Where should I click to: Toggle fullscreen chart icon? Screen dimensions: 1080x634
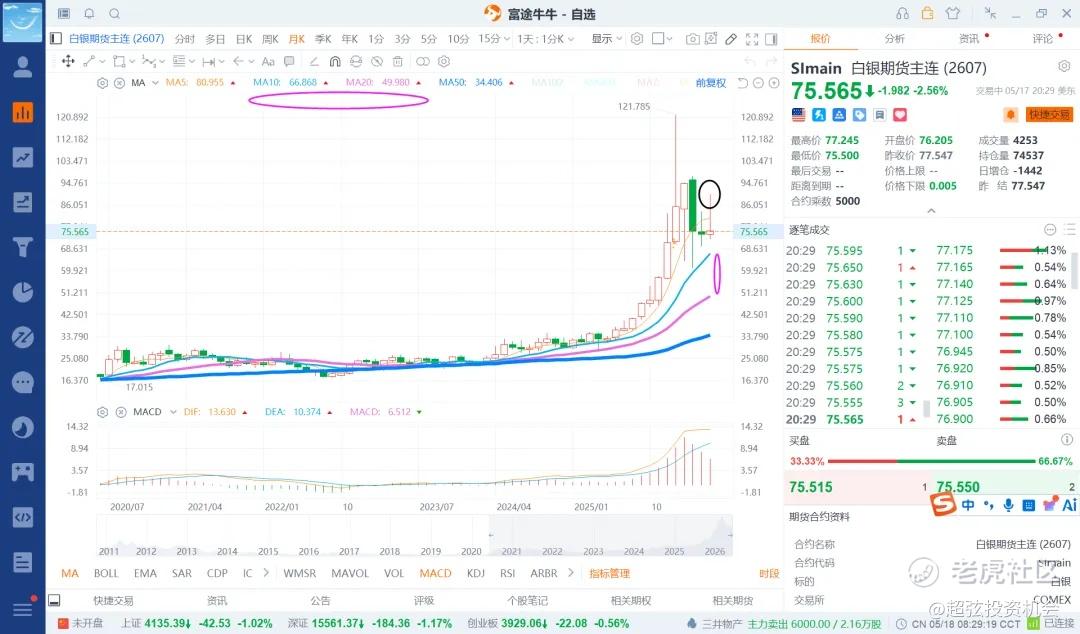coord(751,39)
